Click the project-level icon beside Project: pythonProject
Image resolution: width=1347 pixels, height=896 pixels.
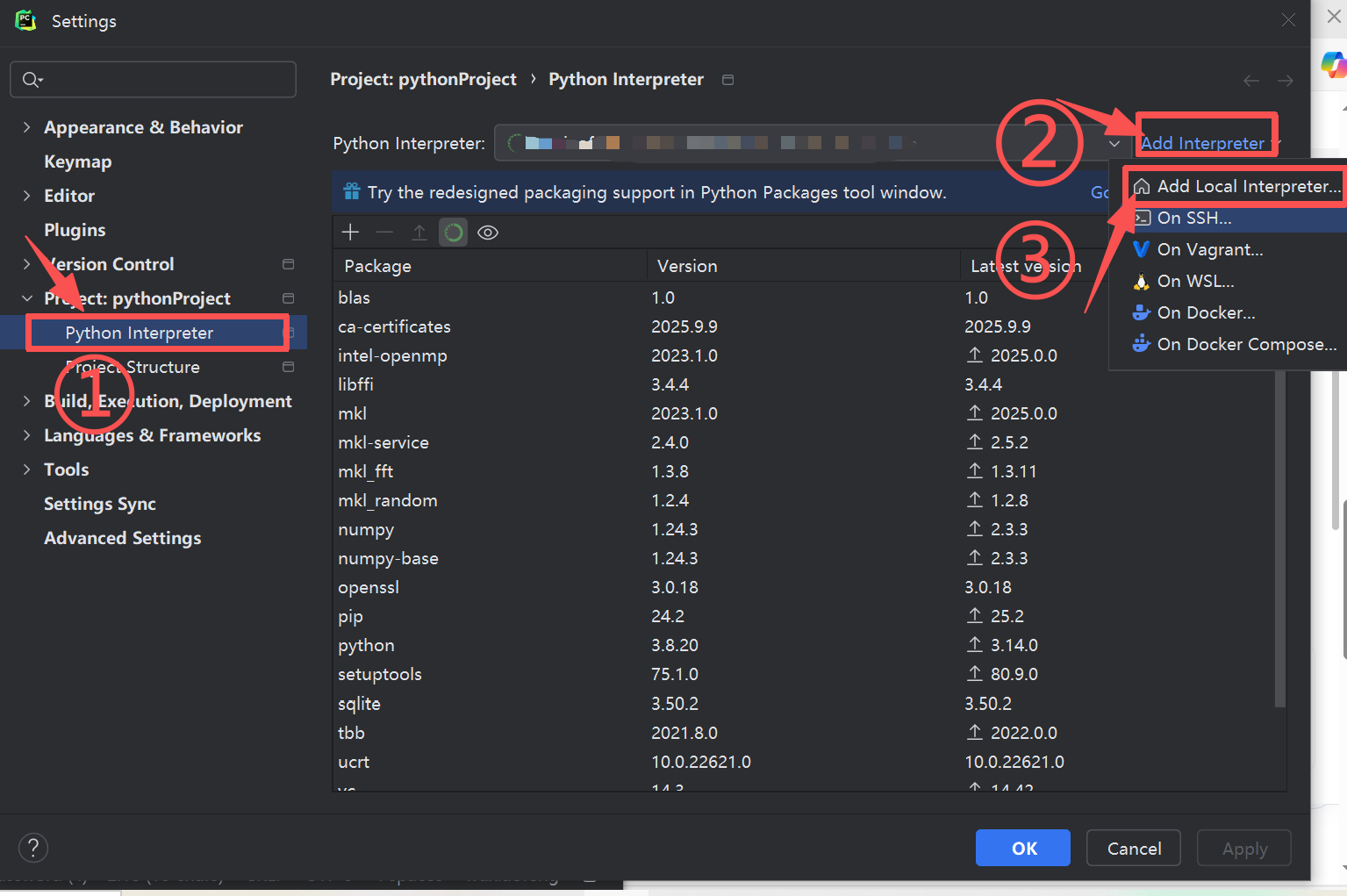[288, 298]
